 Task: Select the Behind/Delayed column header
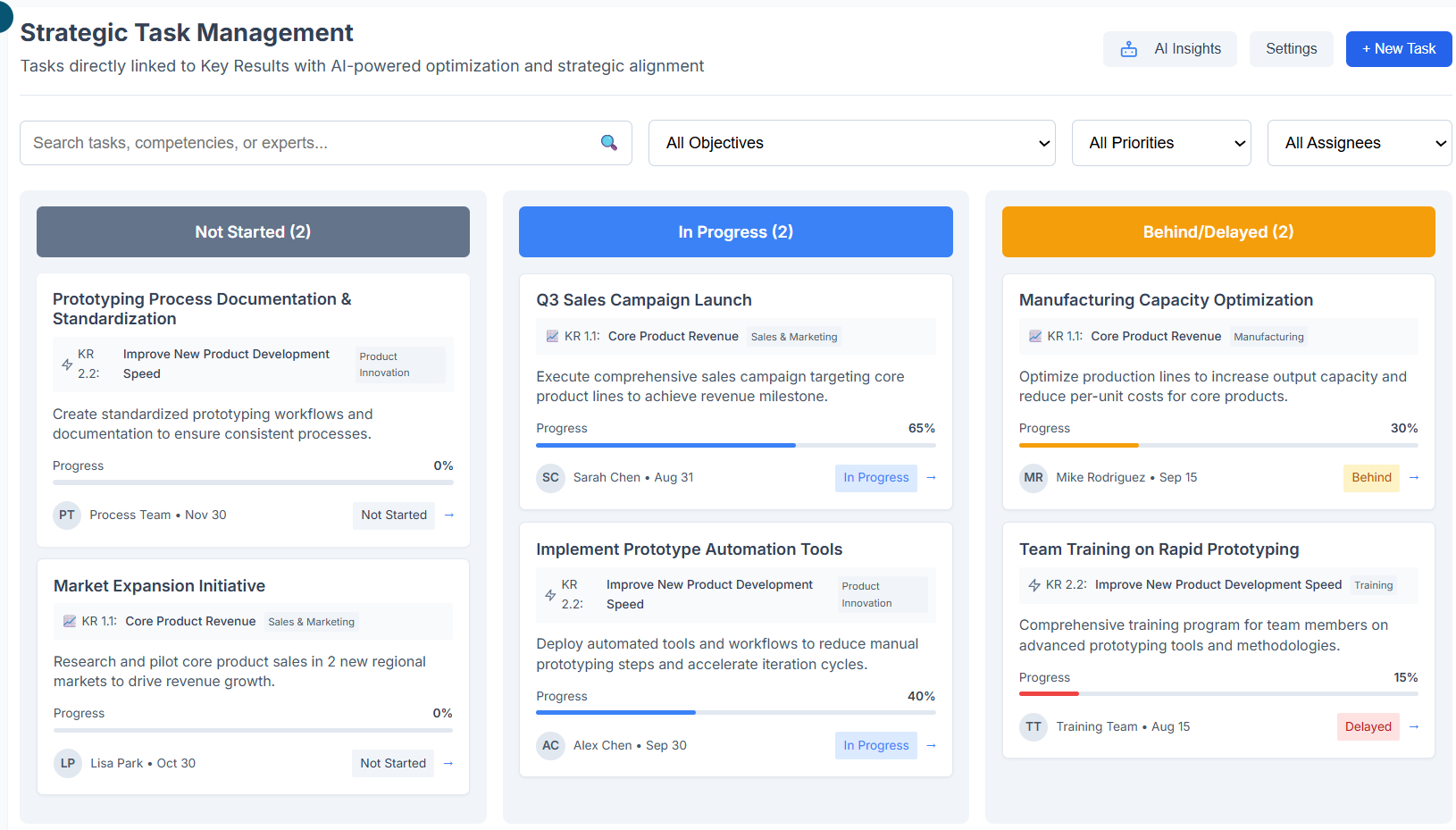click(1218, 232)
